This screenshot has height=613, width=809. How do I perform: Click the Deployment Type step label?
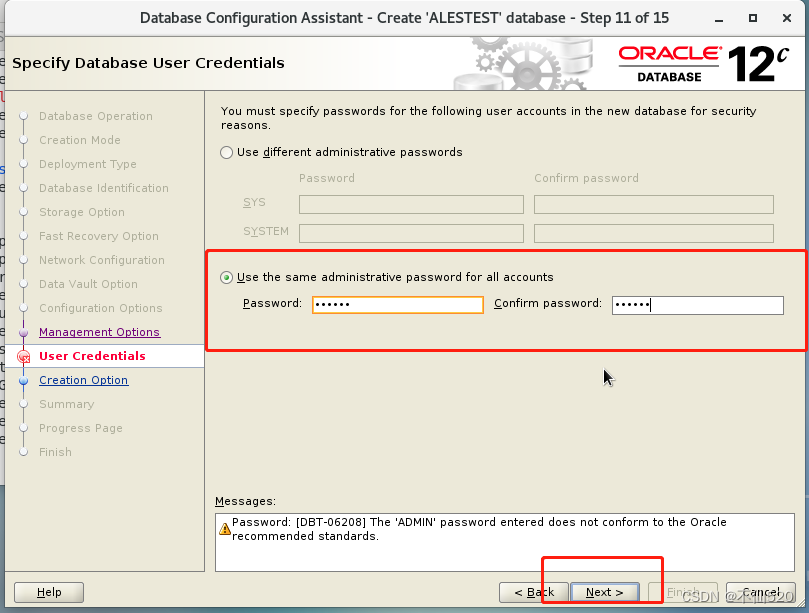coord(88,164)
